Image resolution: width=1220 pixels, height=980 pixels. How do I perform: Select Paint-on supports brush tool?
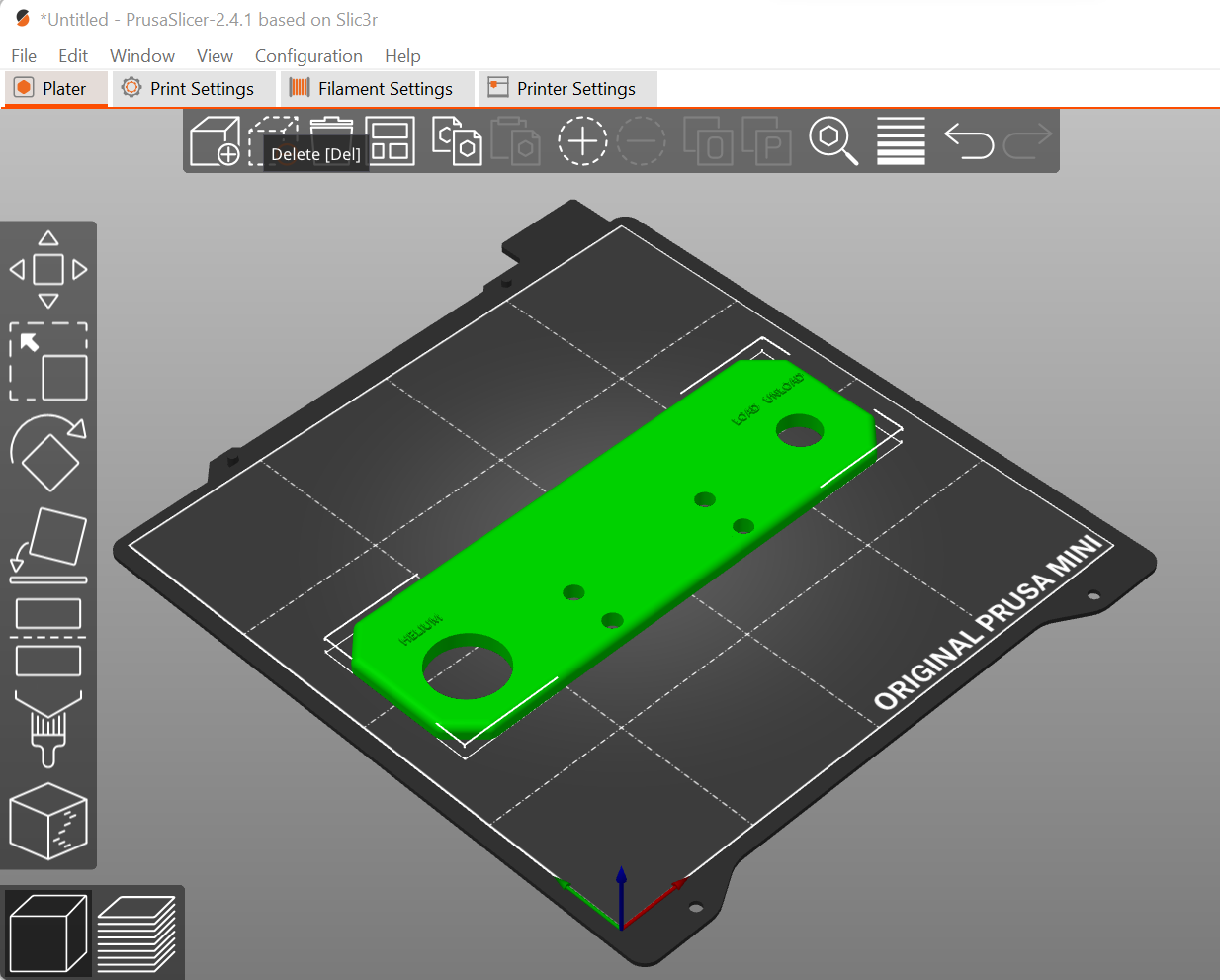point(48,729)
